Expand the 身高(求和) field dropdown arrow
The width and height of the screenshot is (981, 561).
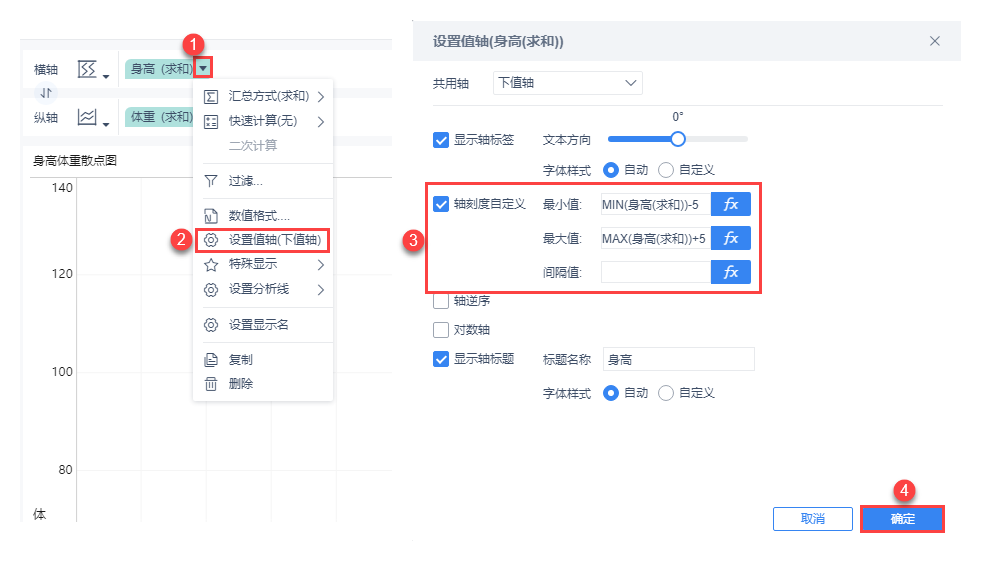(x=203, y=69)
